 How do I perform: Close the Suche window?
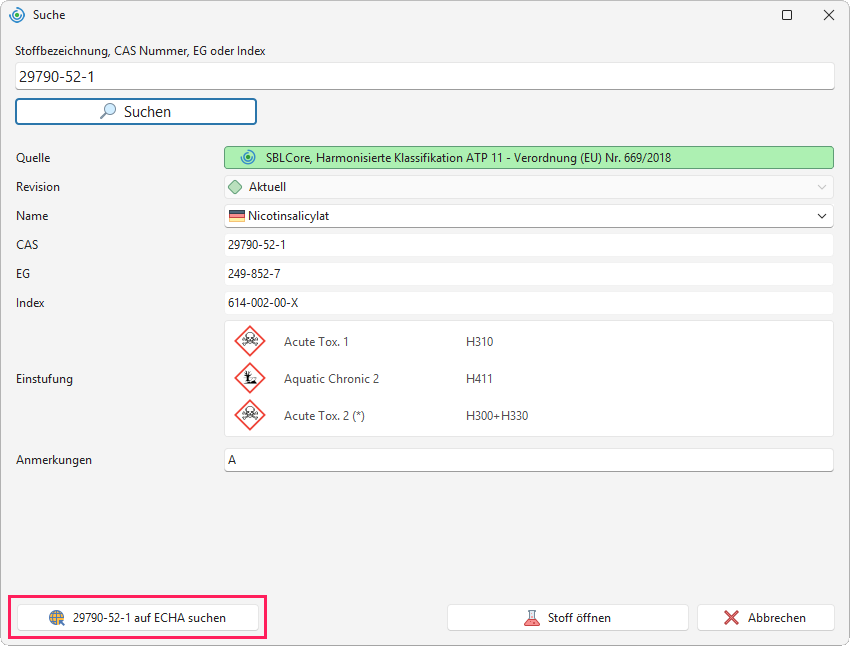pyautogui.click(x=829, y=15)
